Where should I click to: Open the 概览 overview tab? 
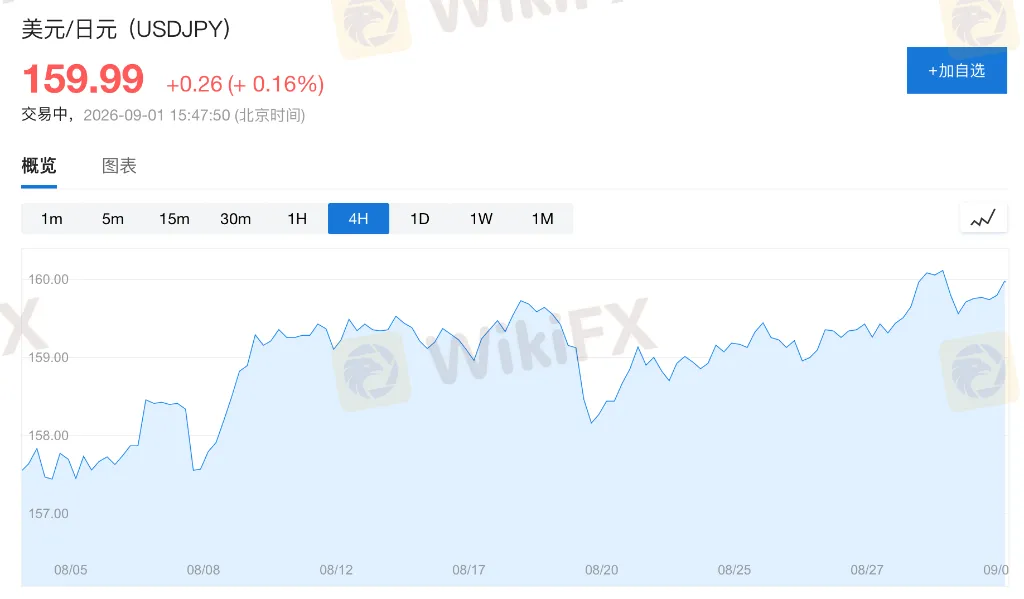point(39,166)
